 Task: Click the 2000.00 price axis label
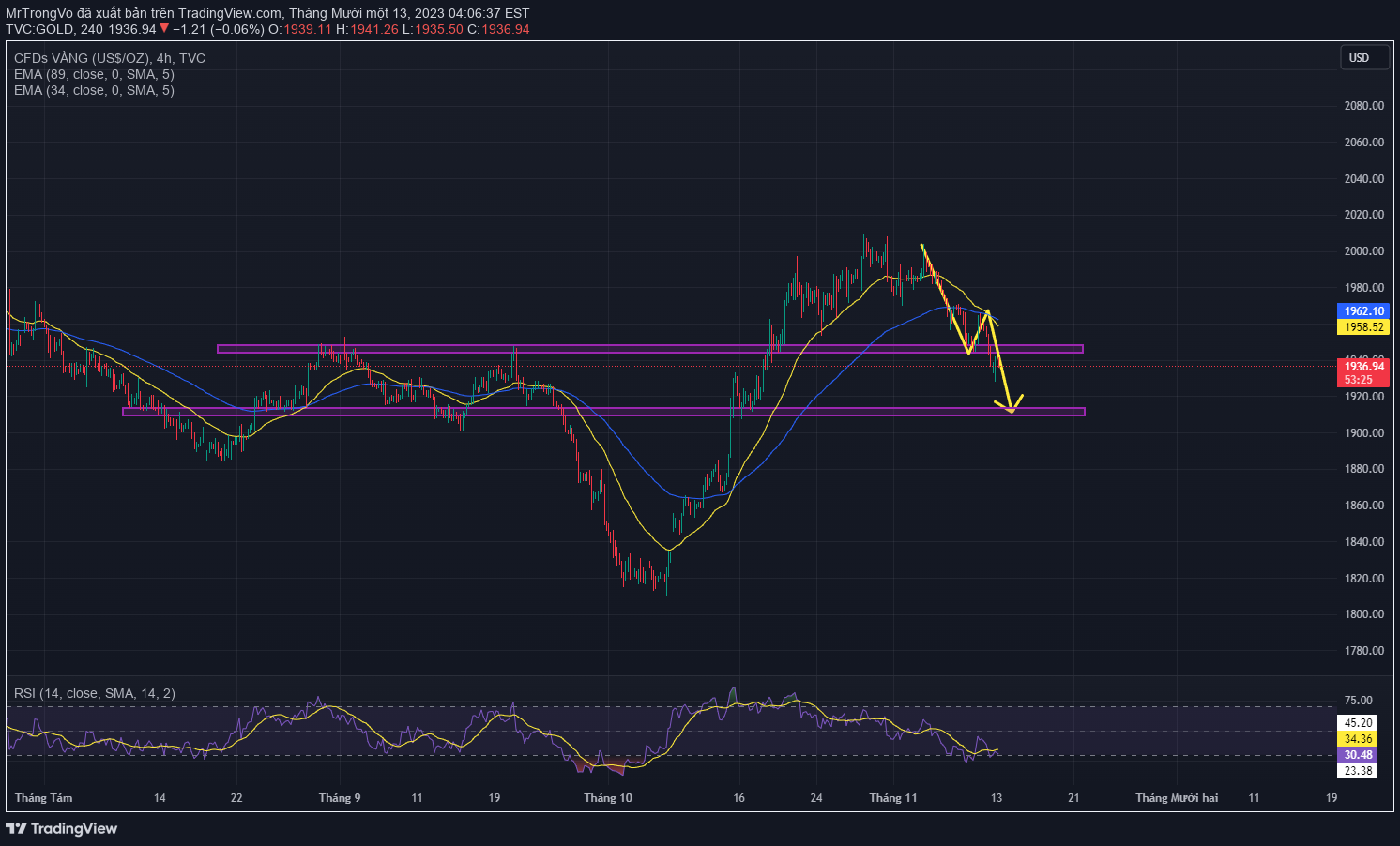pos(1364,251)
